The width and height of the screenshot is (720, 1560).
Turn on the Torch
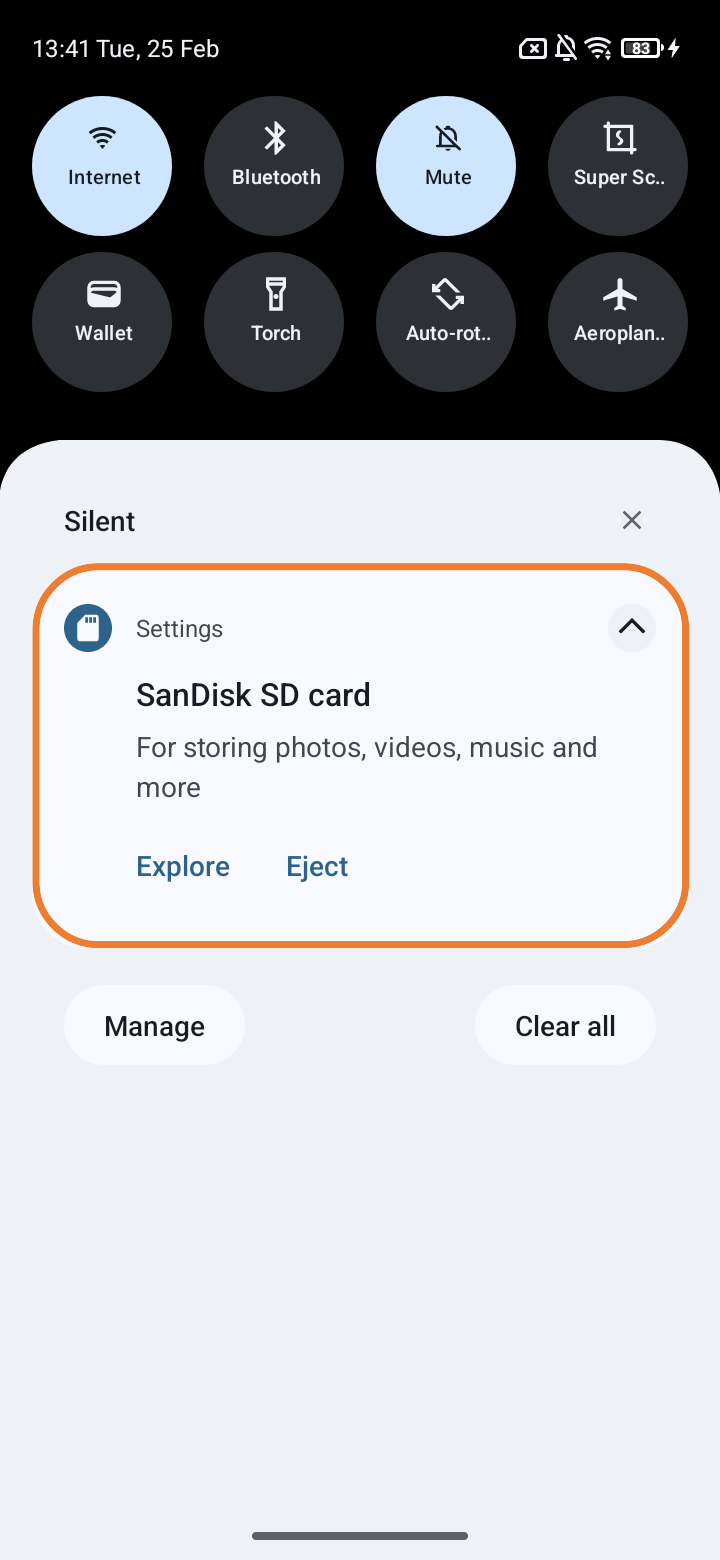[x=274, y=321]
